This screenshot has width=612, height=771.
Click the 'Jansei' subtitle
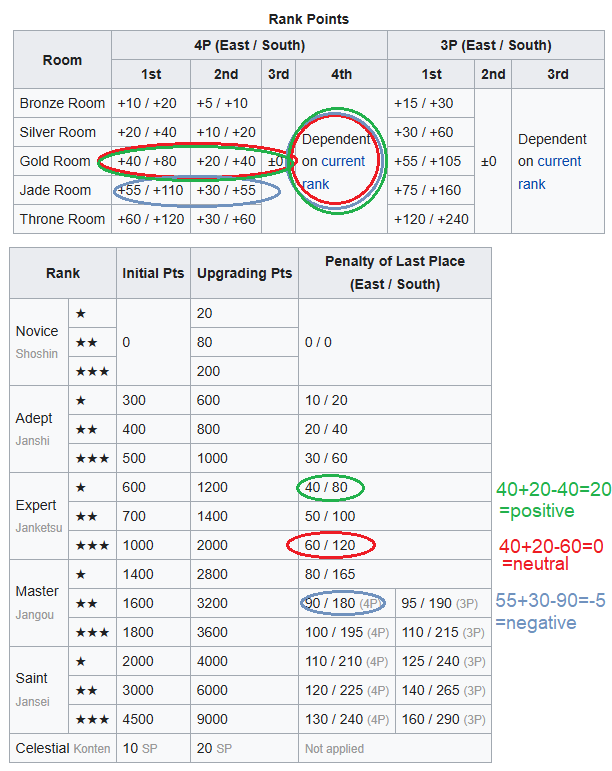[32, 702]
